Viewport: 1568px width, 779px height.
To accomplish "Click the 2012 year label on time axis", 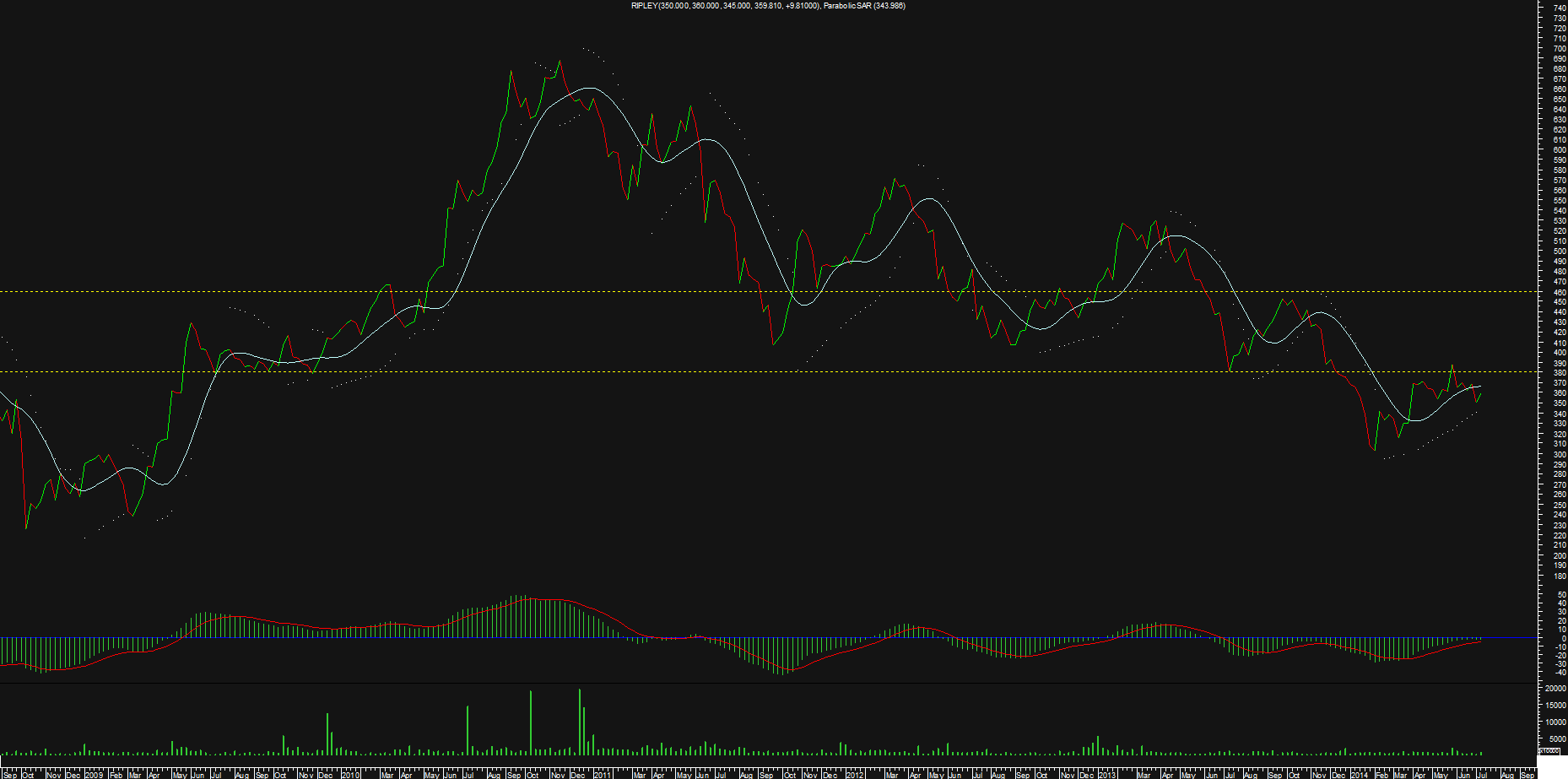I will (x=855, y=775).
